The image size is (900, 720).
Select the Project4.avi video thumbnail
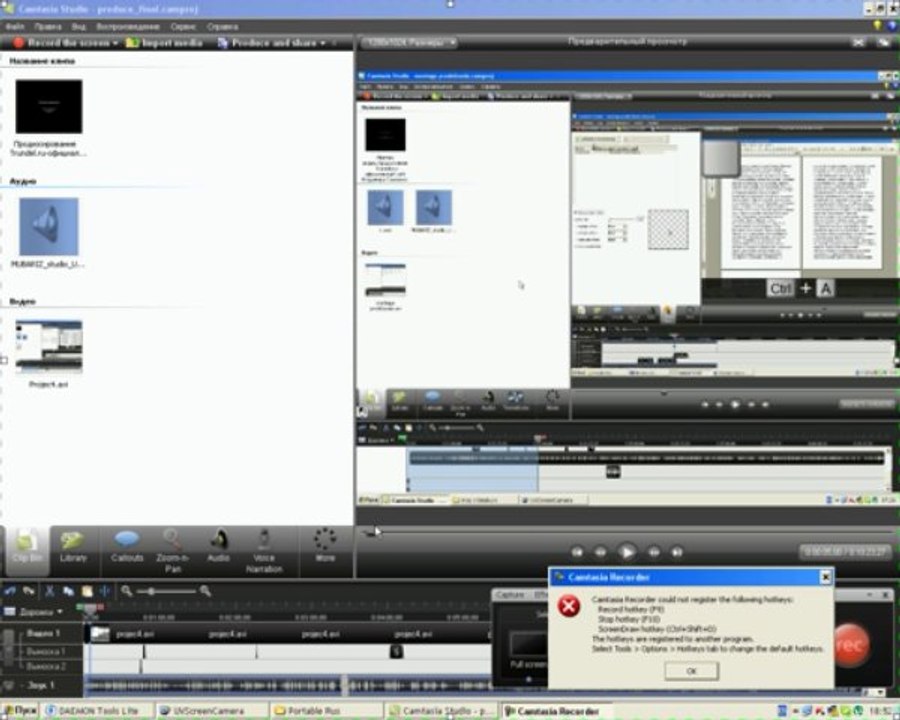[49, 347]
